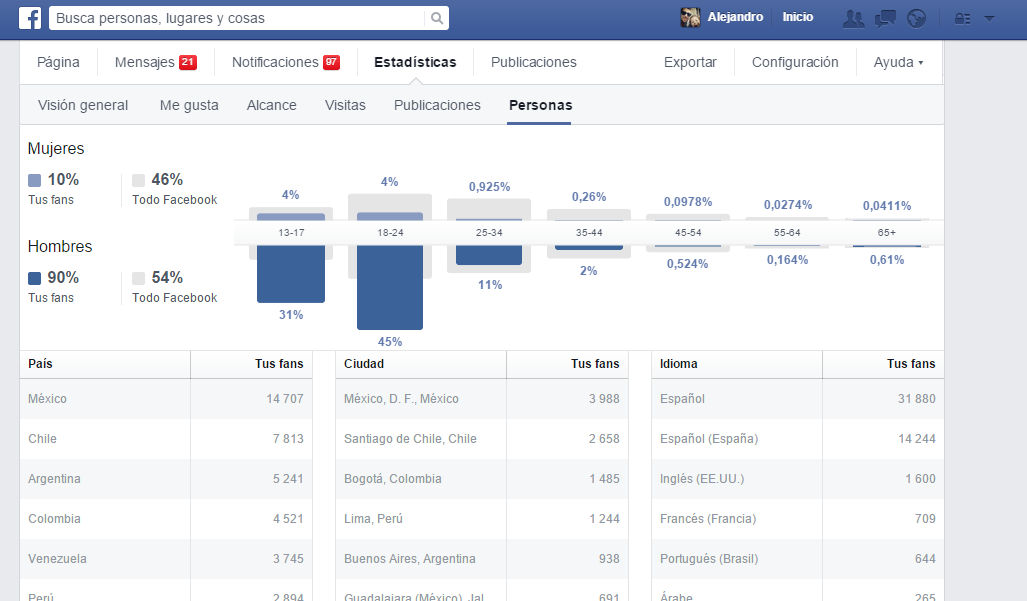The width and height of the screenshot is (1027, 601).
Task: Select the México country row
Action: 166,399
